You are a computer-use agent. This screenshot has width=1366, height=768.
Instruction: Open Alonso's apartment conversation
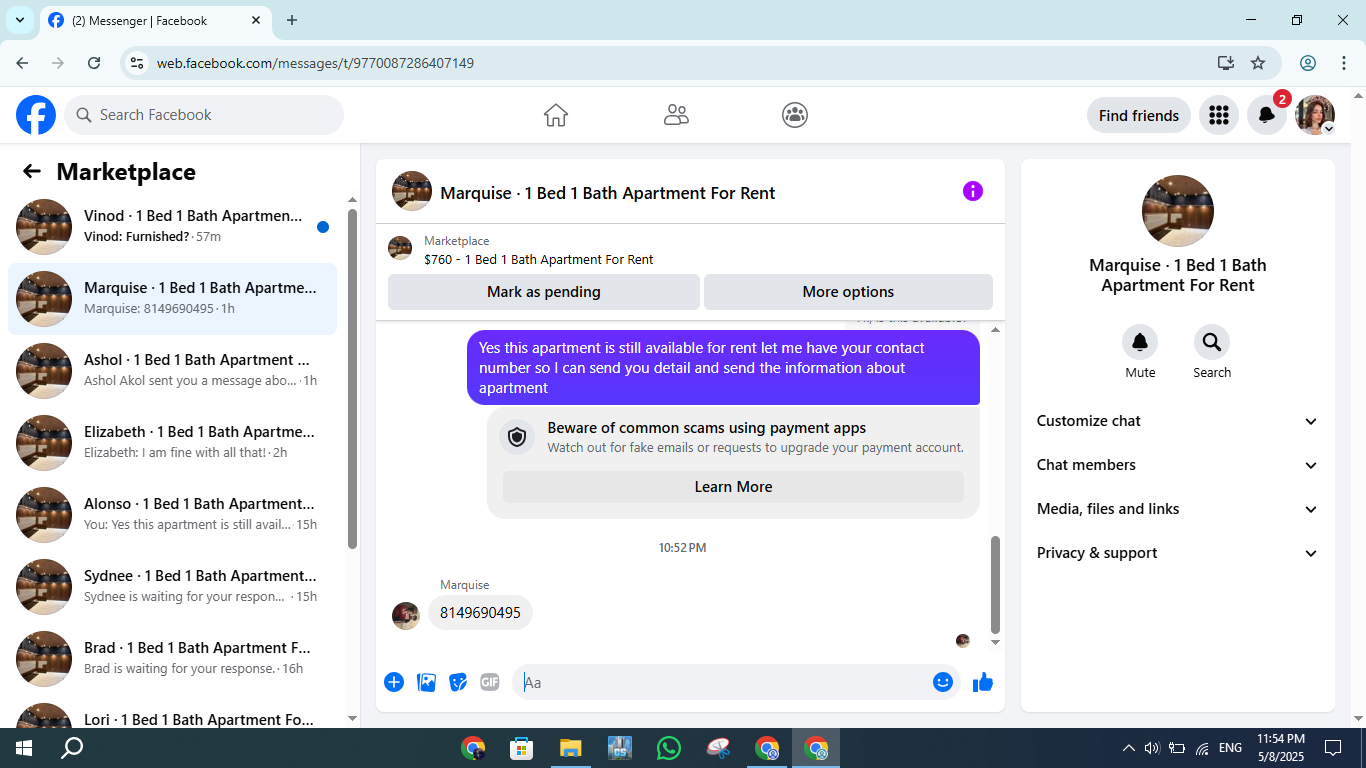point(172,515)
